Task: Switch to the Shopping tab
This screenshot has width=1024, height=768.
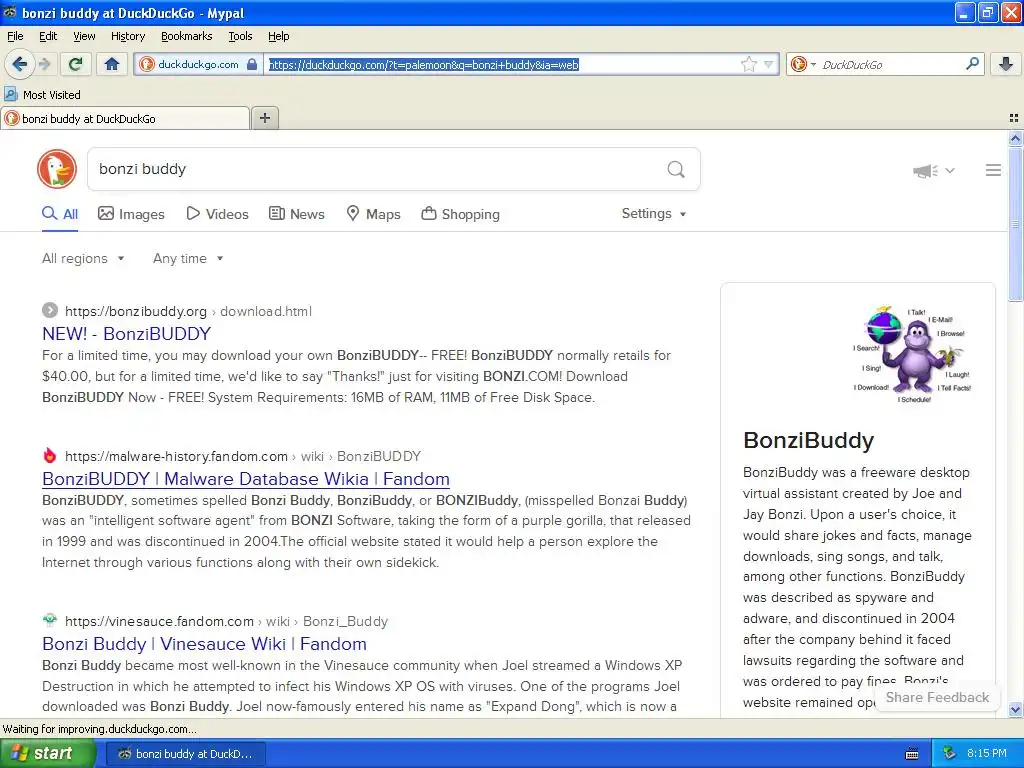Action: coord(460,214)
